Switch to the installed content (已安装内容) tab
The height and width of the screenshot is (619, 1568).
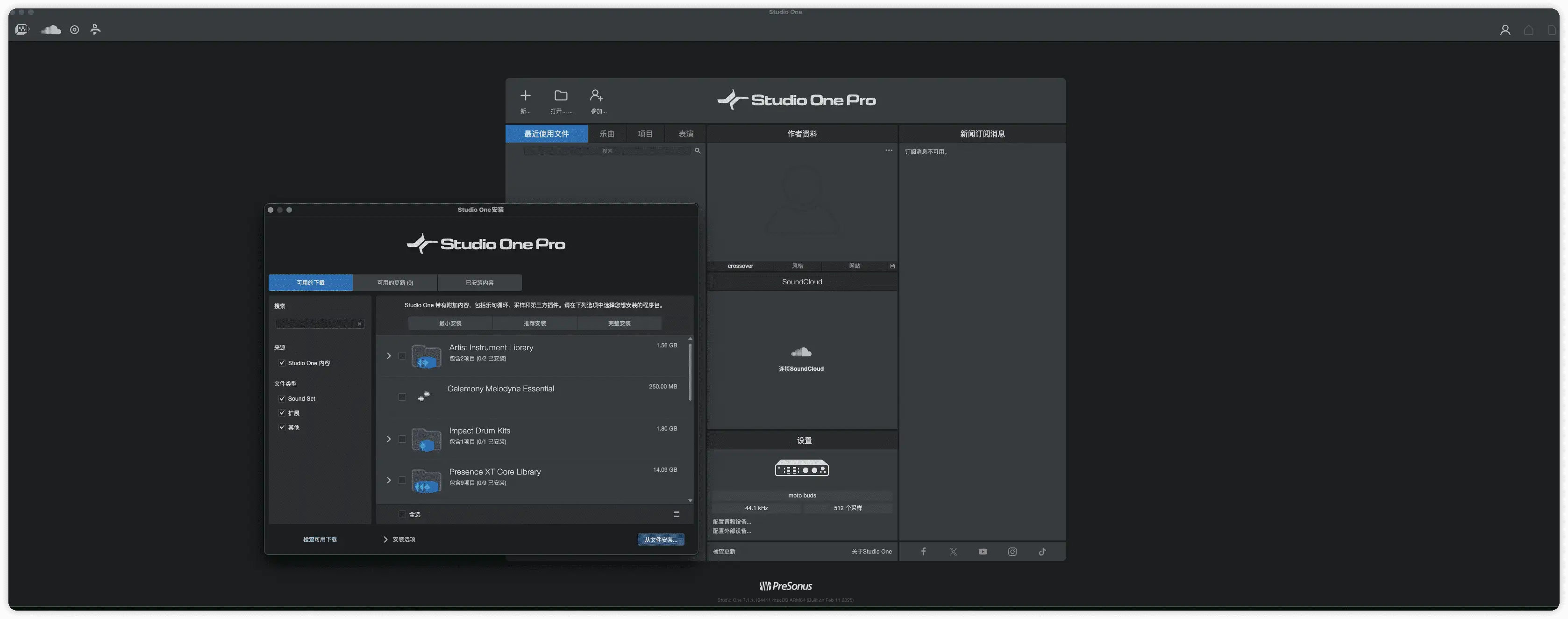pos(479,283)
